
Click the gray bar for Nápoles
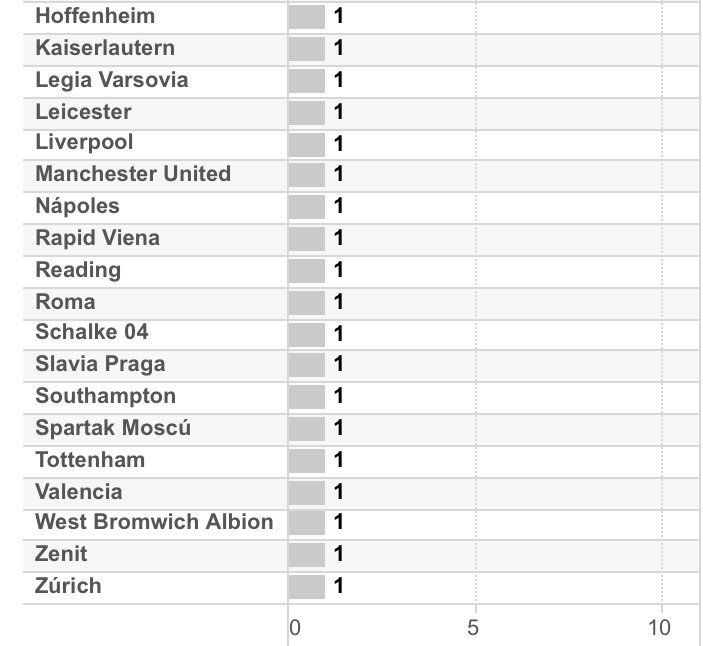[307, 207]
